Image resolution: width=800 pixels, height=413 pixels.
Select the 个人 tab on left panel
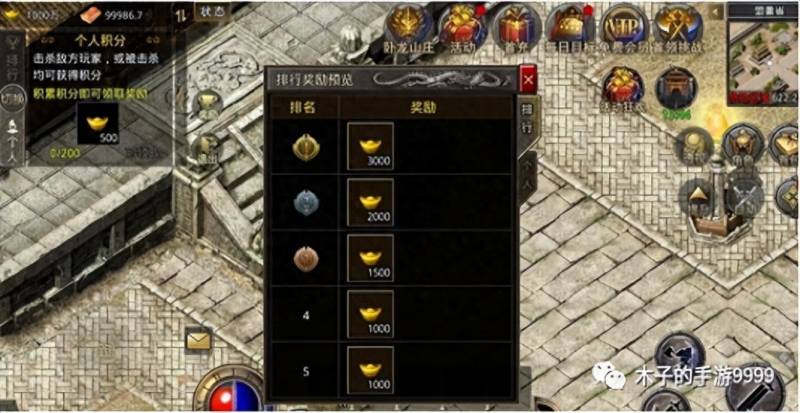pyautogui.click(x=13, y=140)
